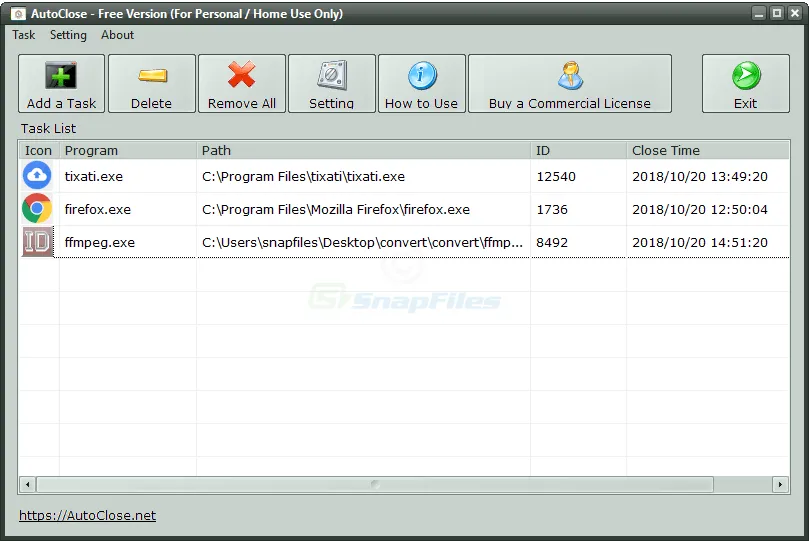This screenshot has height=541, width=809.
Task: Click the AutoClose title bar icon
Action: (x=18, y=14)
